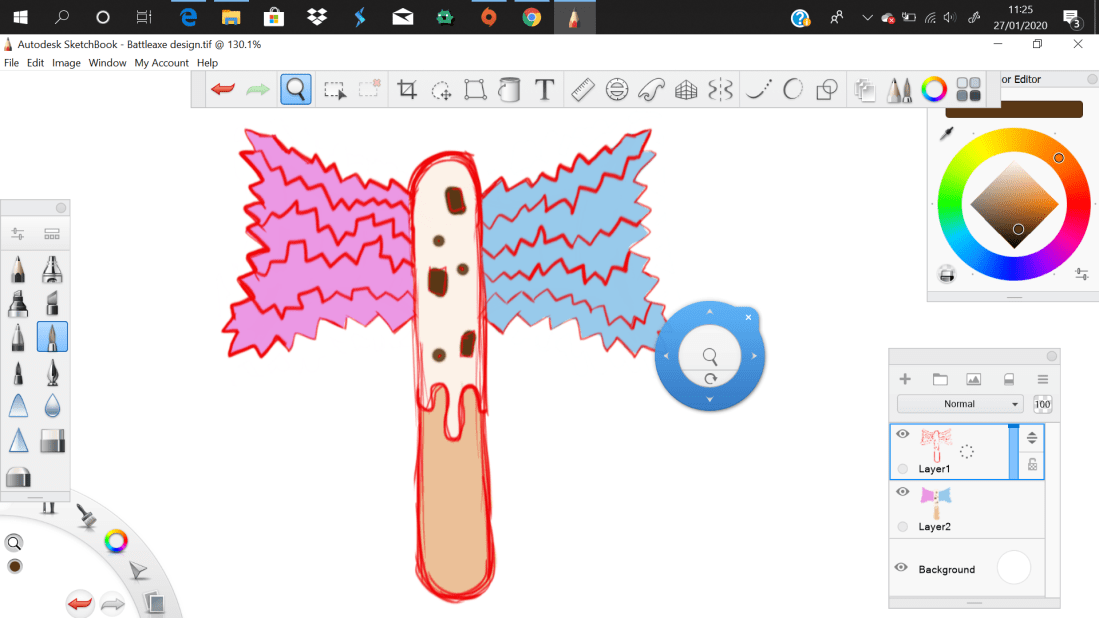The width and height of the screenshot is (1099, 618).
Task: Activate the Ruler guide tool
Action: [x=583, y=90]
